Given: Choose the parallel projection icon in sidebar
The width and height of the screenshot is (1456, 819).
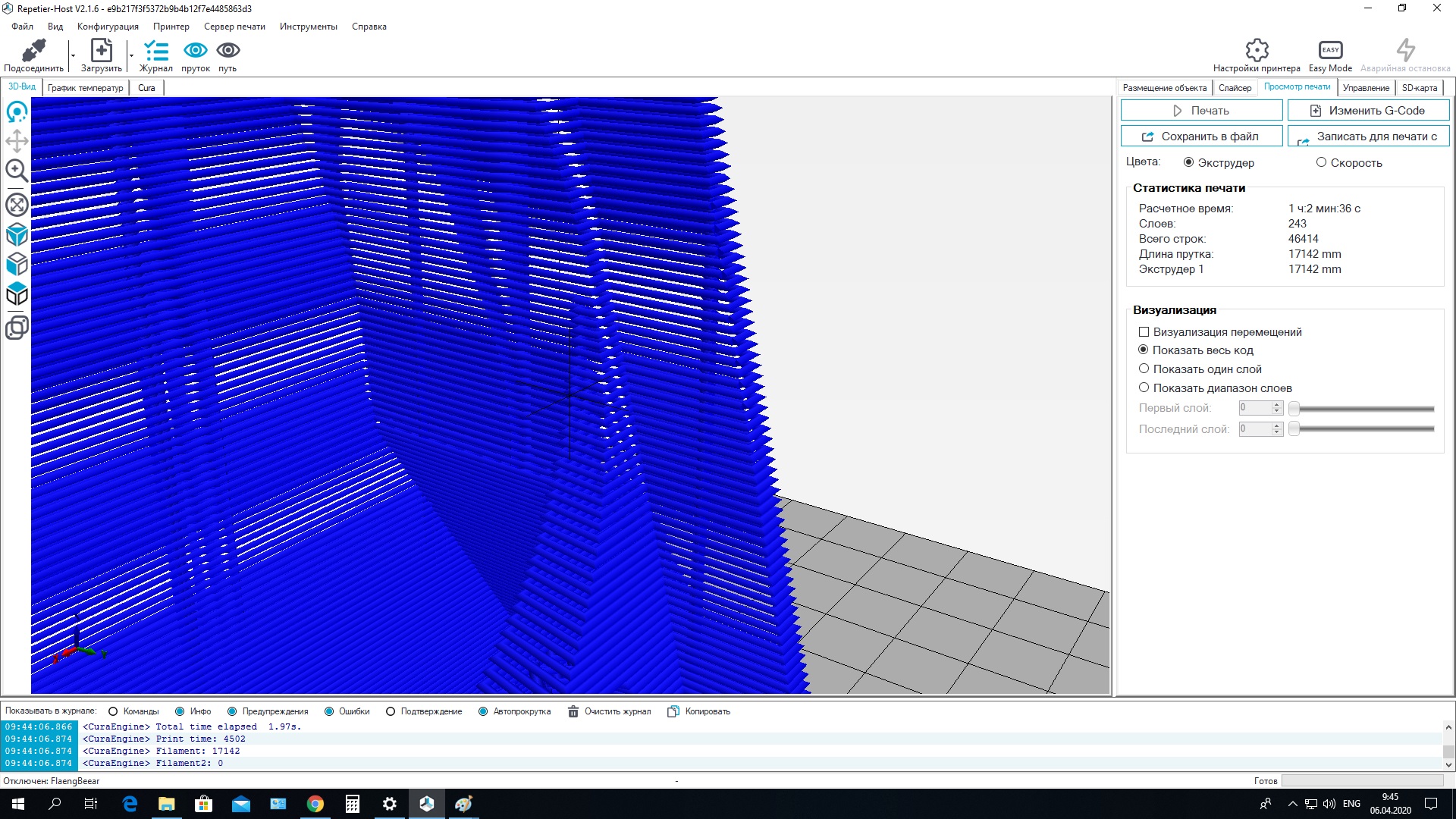Looking at the screenshot, I should (x=17, y=328).
